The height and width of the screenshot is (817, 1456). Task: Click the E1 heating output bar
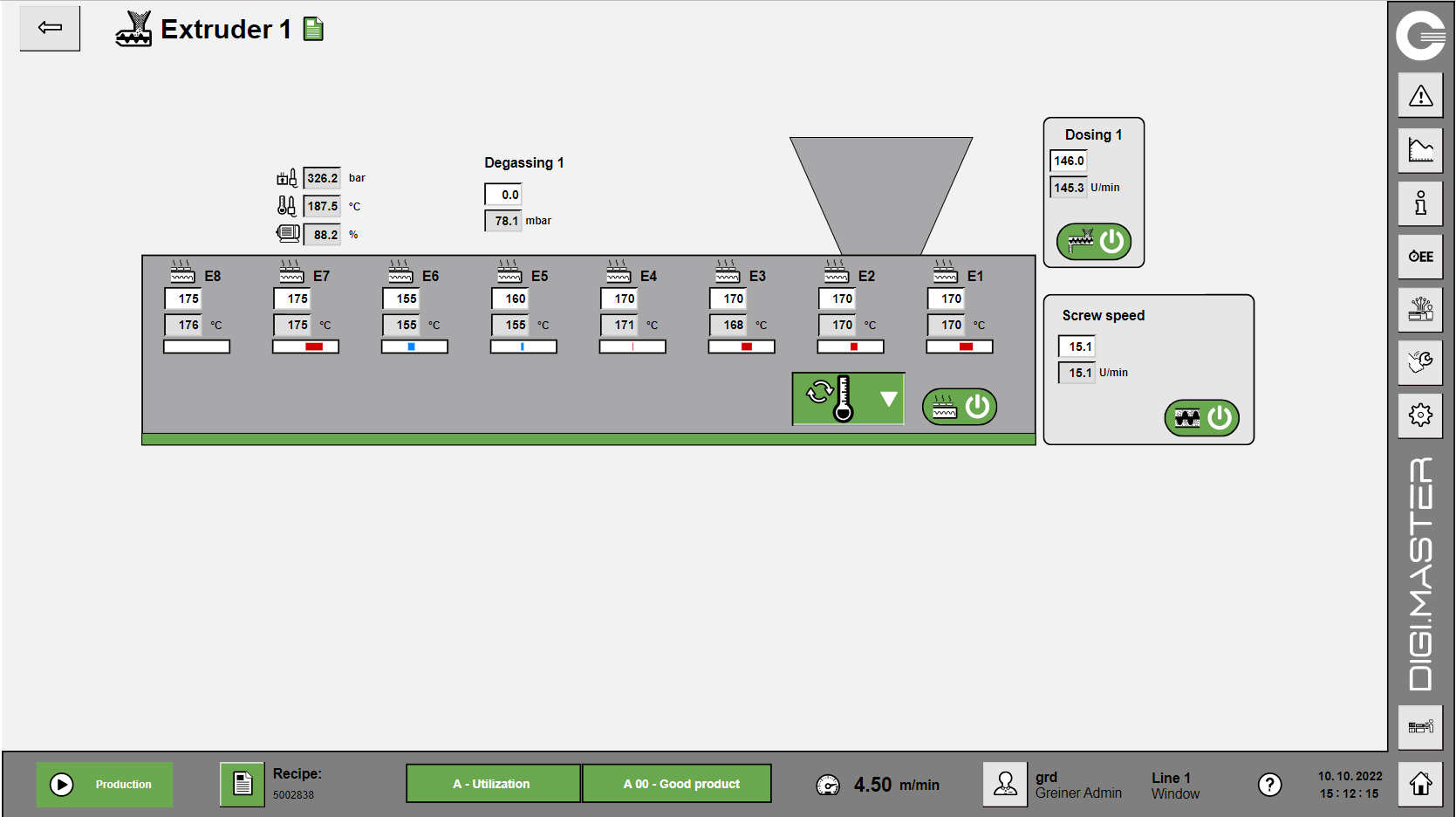pos(960,347)
